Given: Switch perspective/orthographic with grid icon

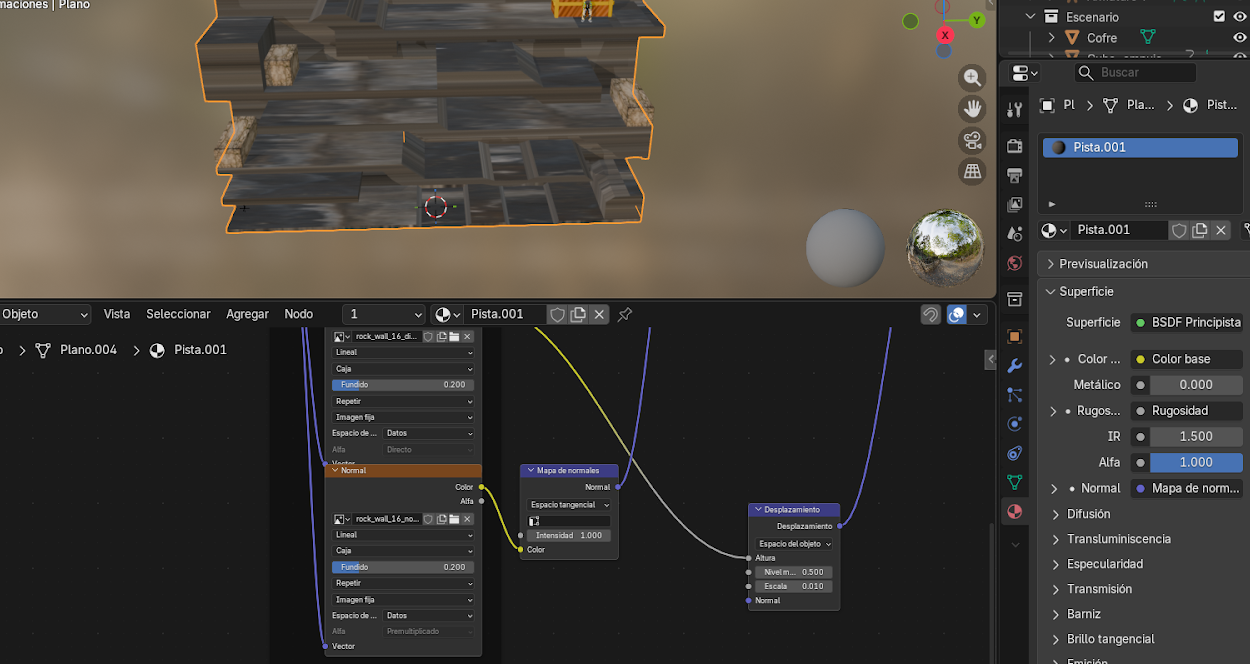Looking at the screenshot, I should coord(972,171).
